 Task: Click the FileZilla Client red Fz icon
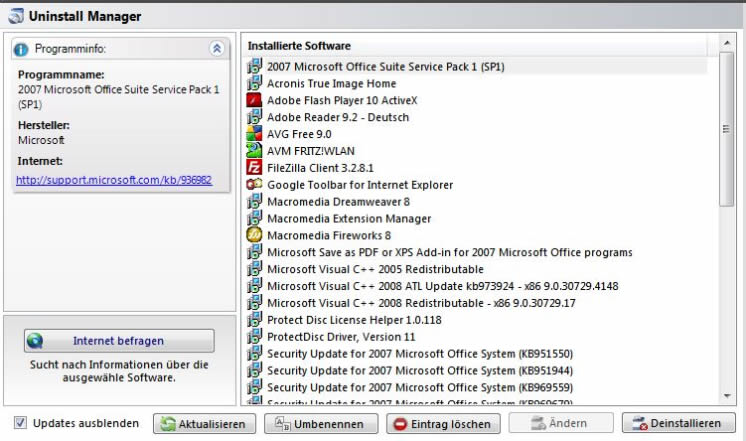(x=255, y=167)
